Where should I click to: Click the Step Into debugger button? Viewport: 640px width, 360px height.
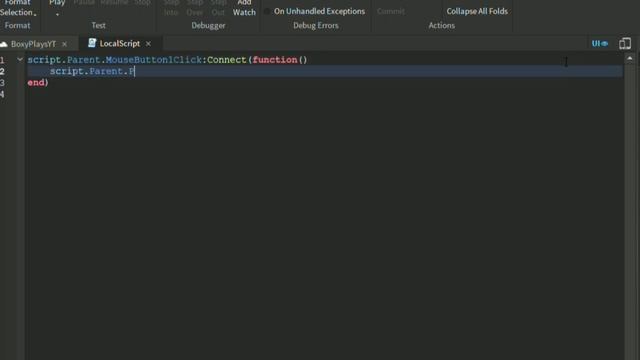(x=171, y=8)
